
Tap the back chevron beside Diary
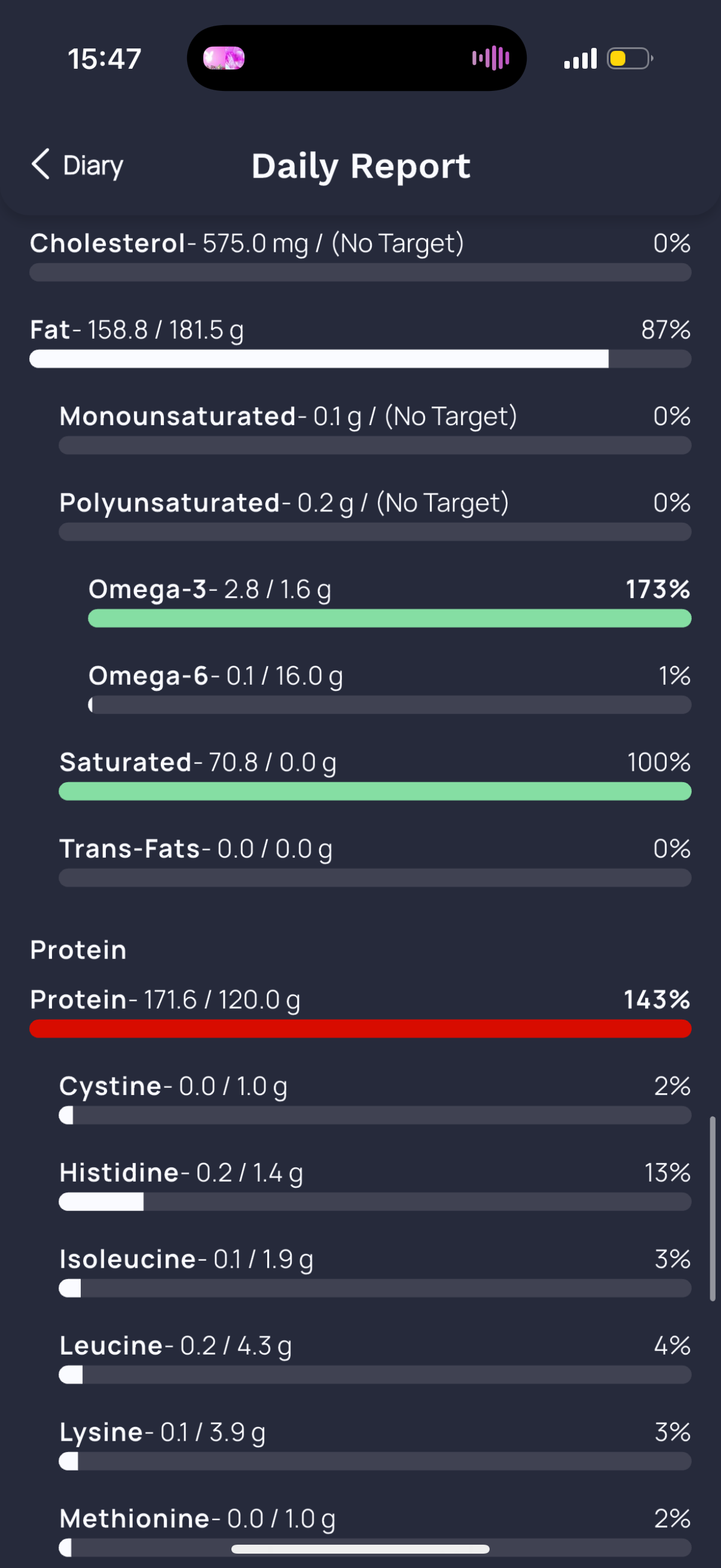click(x=40, y=164)
